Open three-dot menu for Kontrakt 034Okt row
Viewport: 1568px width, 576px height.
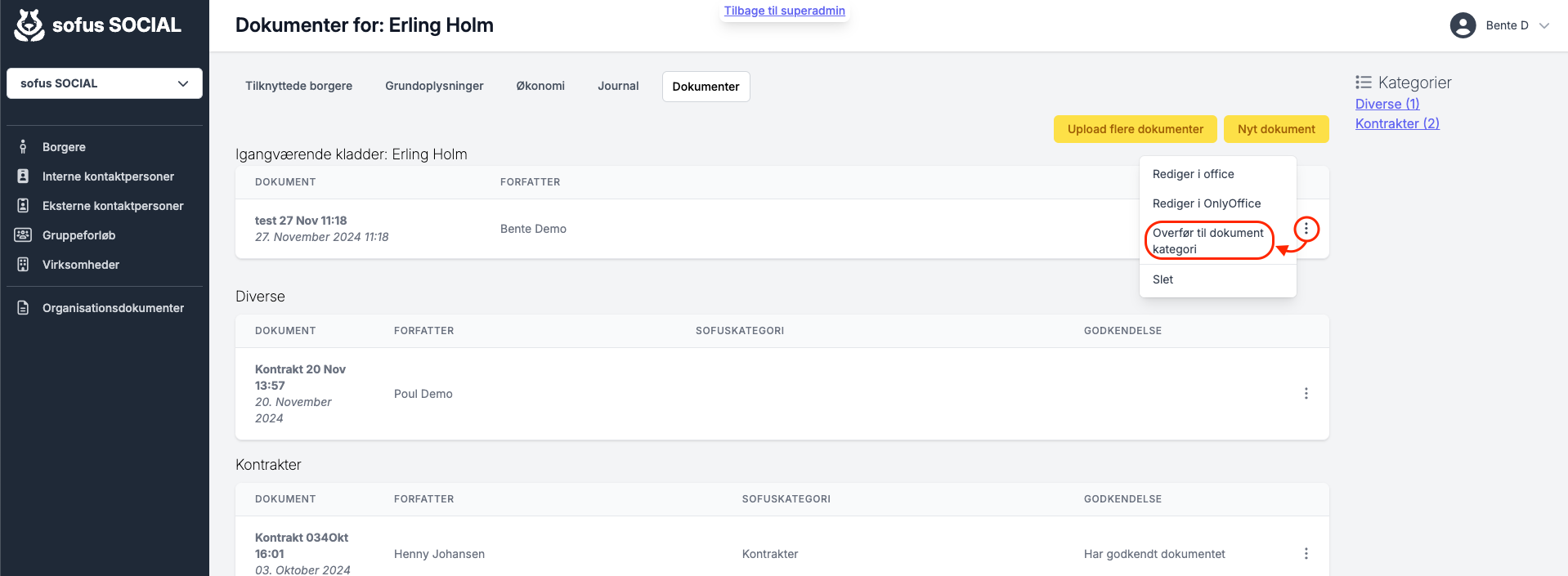1306,554
